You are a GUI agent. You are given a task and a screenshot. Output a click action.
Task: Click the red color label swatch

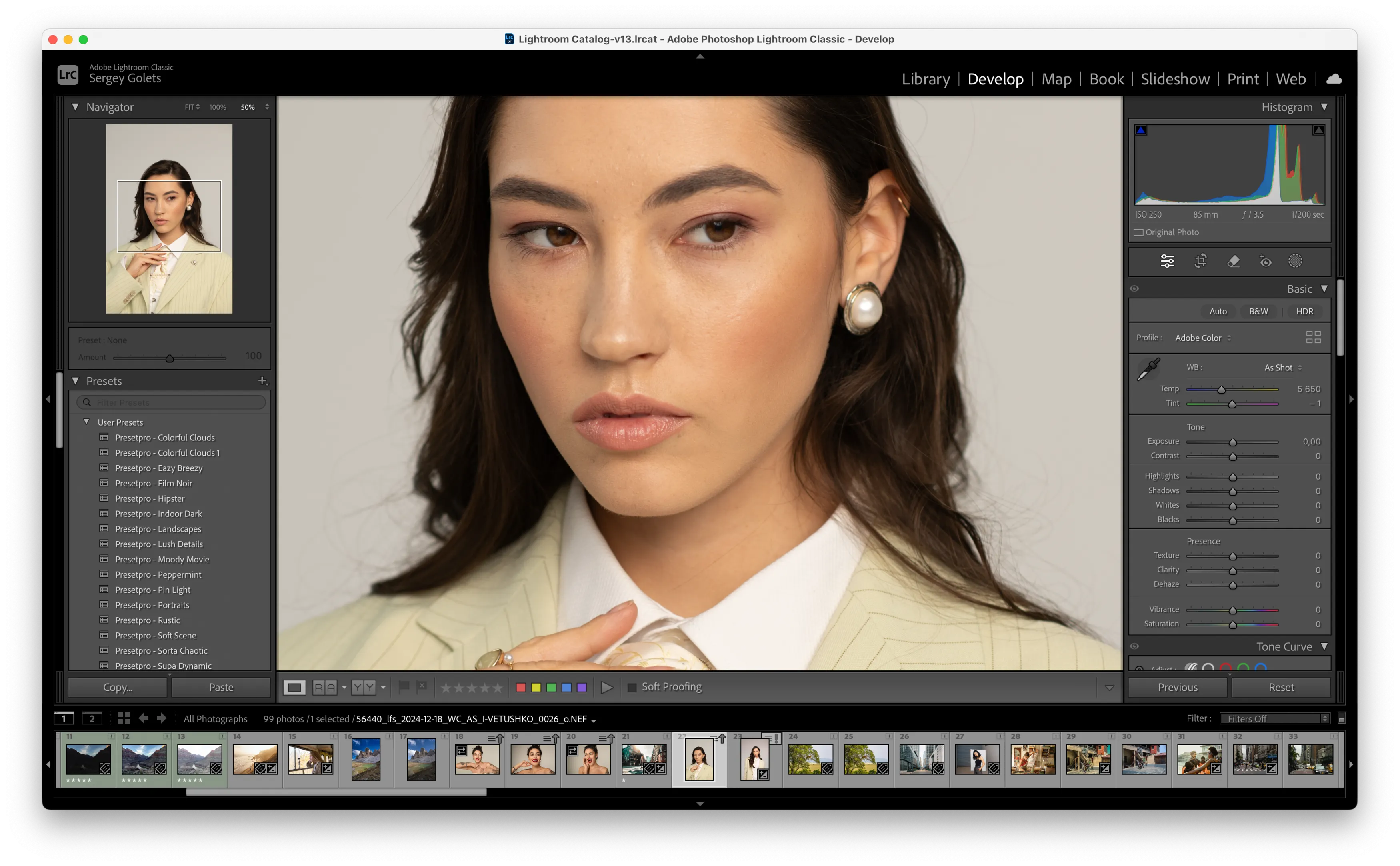520,687
